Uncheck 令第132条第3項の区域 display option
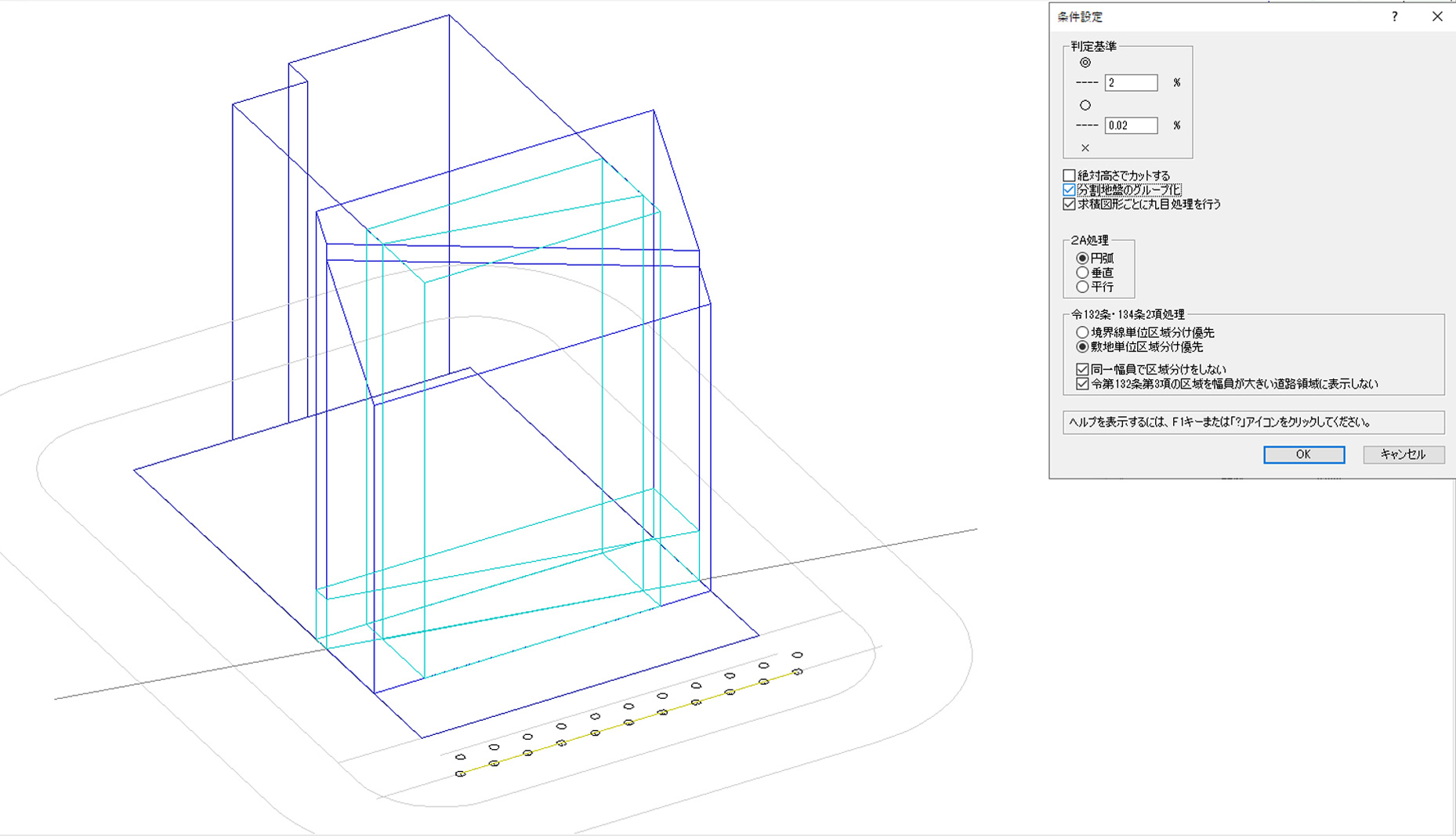The height and width of the screenshot is (836, 1456). [x=1082, y=384]
